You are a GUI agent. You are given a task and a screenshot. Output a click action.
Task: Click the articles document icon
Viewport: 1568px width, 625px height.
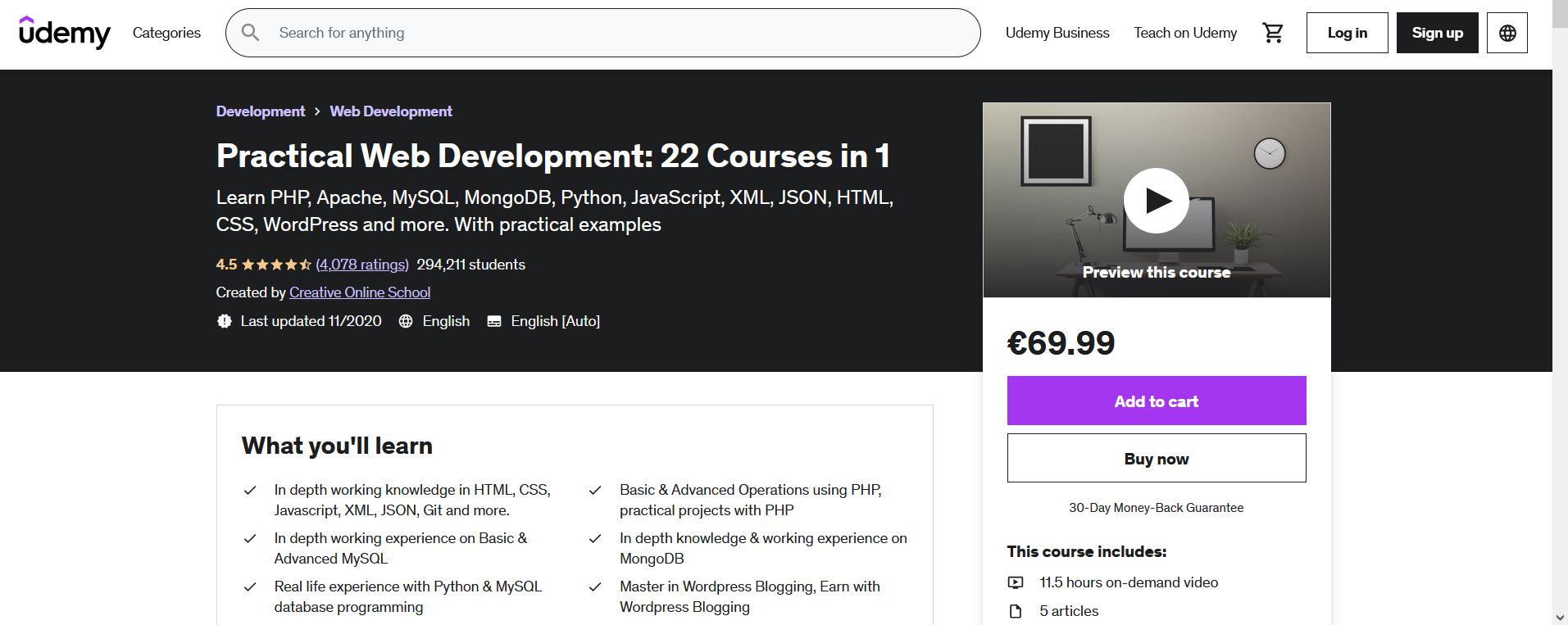tap(1016, 611)
